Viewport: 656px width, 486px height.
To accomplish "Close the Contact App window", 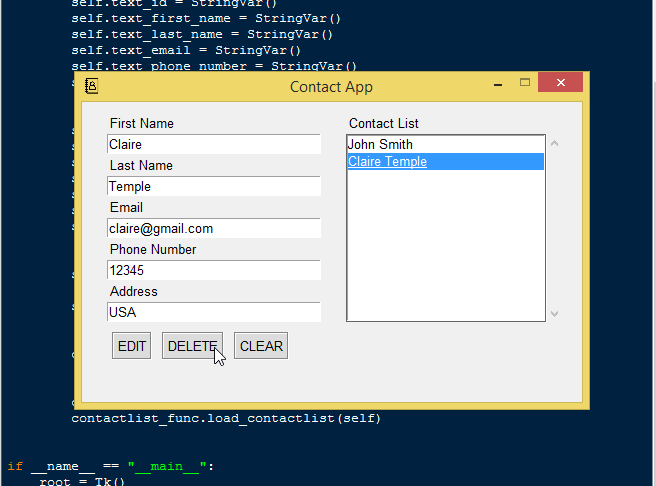I will pos(560,83).
